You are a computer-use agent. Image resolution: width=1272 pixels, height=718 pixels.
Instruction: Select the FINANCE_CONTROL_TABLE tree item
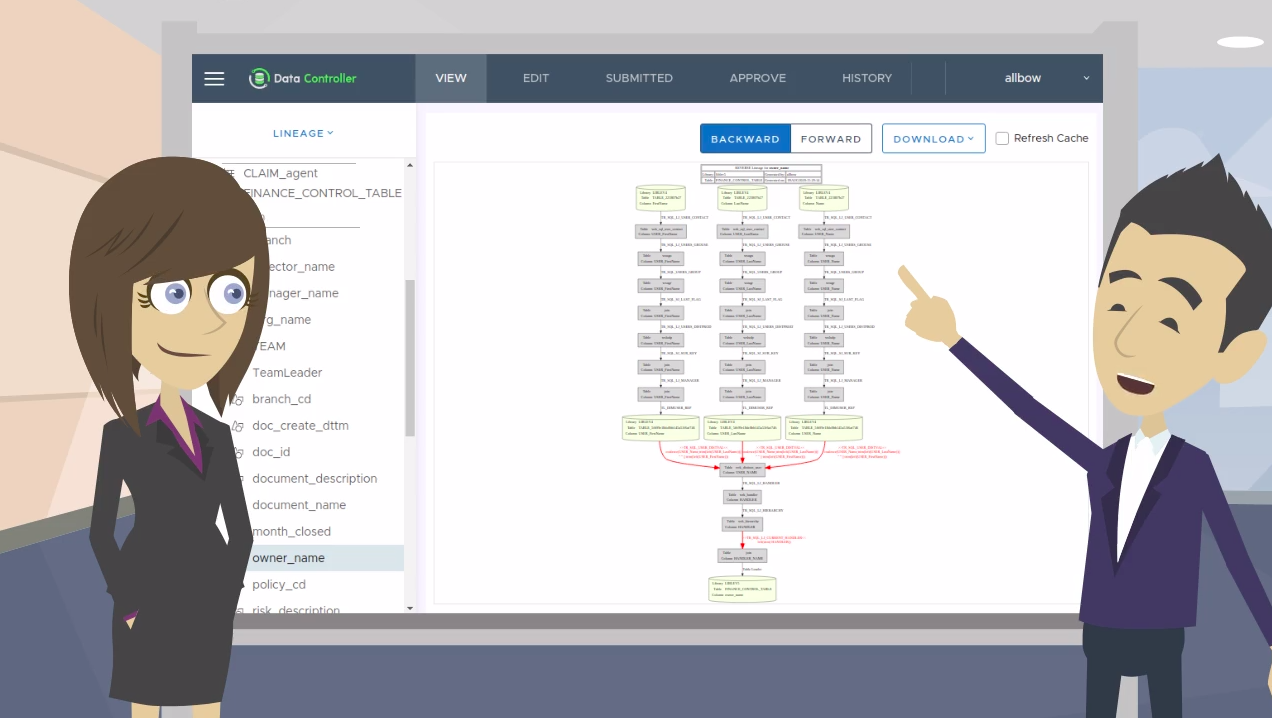[322, 193]
